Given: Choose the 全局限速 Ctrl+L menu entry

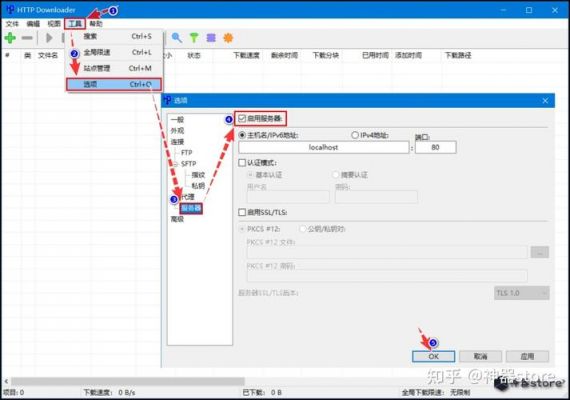Looking at the screenshot, I should (114, 53).
